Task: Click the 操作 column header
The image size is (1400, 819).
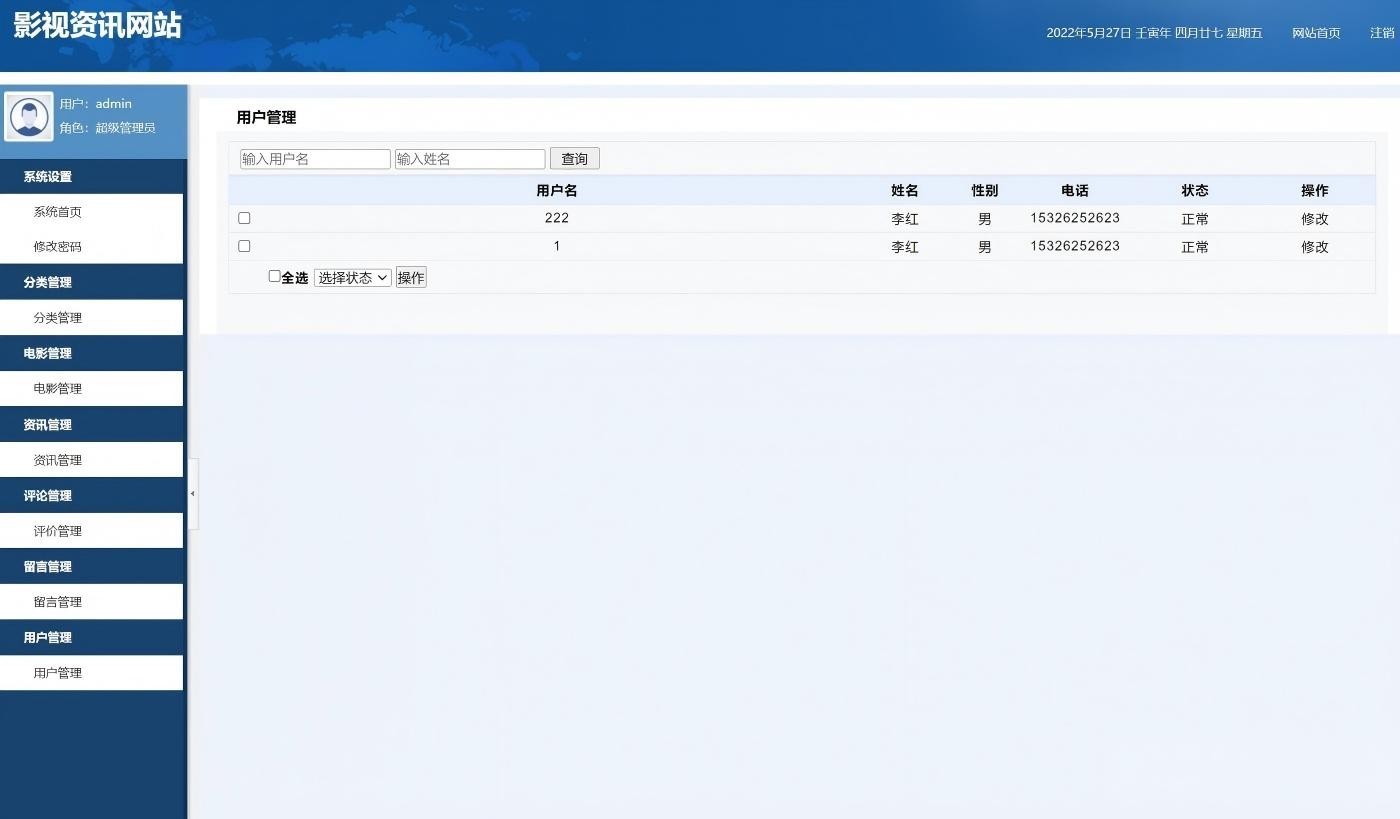Action: point(1315,190)
